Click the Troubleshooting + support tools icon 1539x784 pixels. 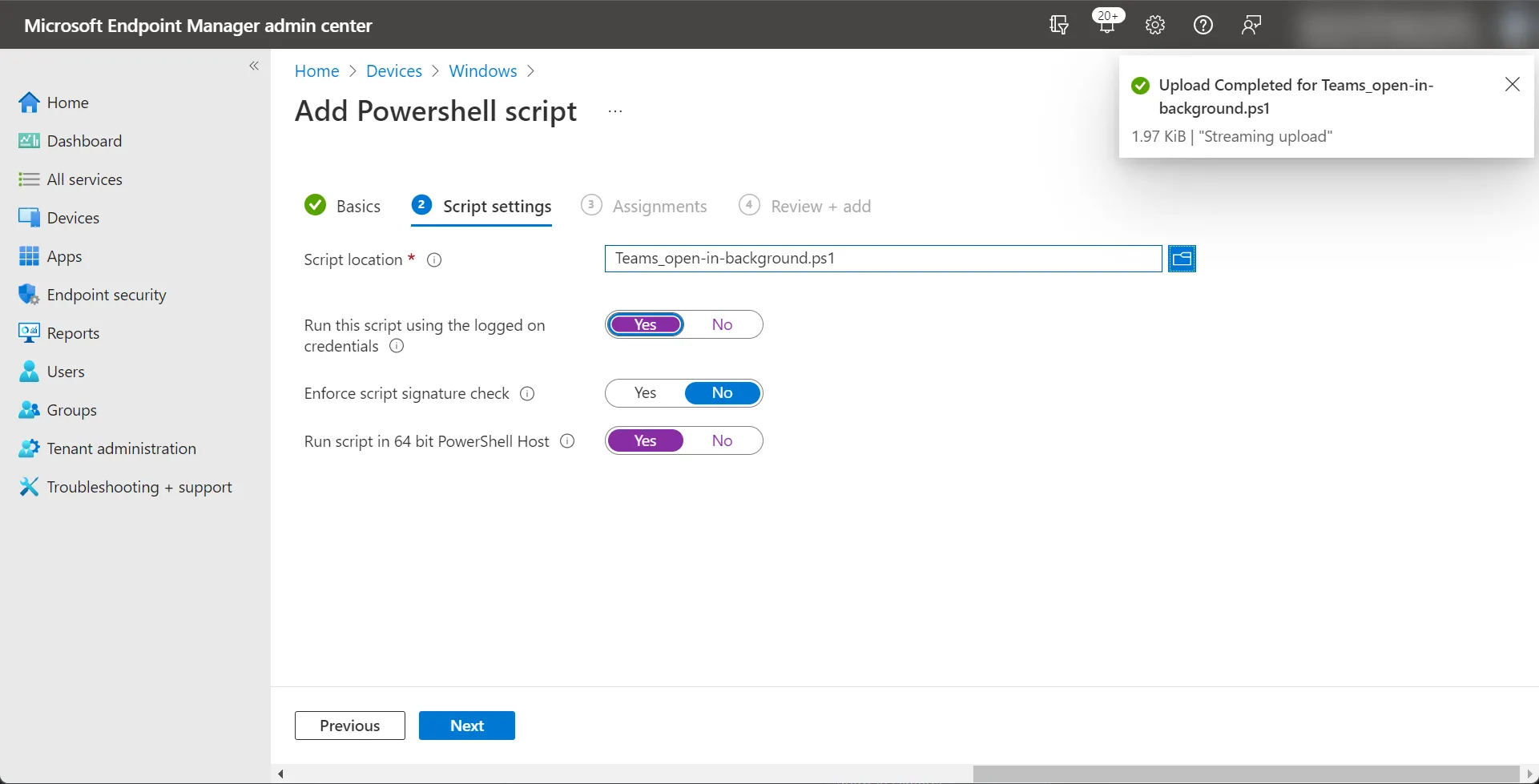coord(29,487)
